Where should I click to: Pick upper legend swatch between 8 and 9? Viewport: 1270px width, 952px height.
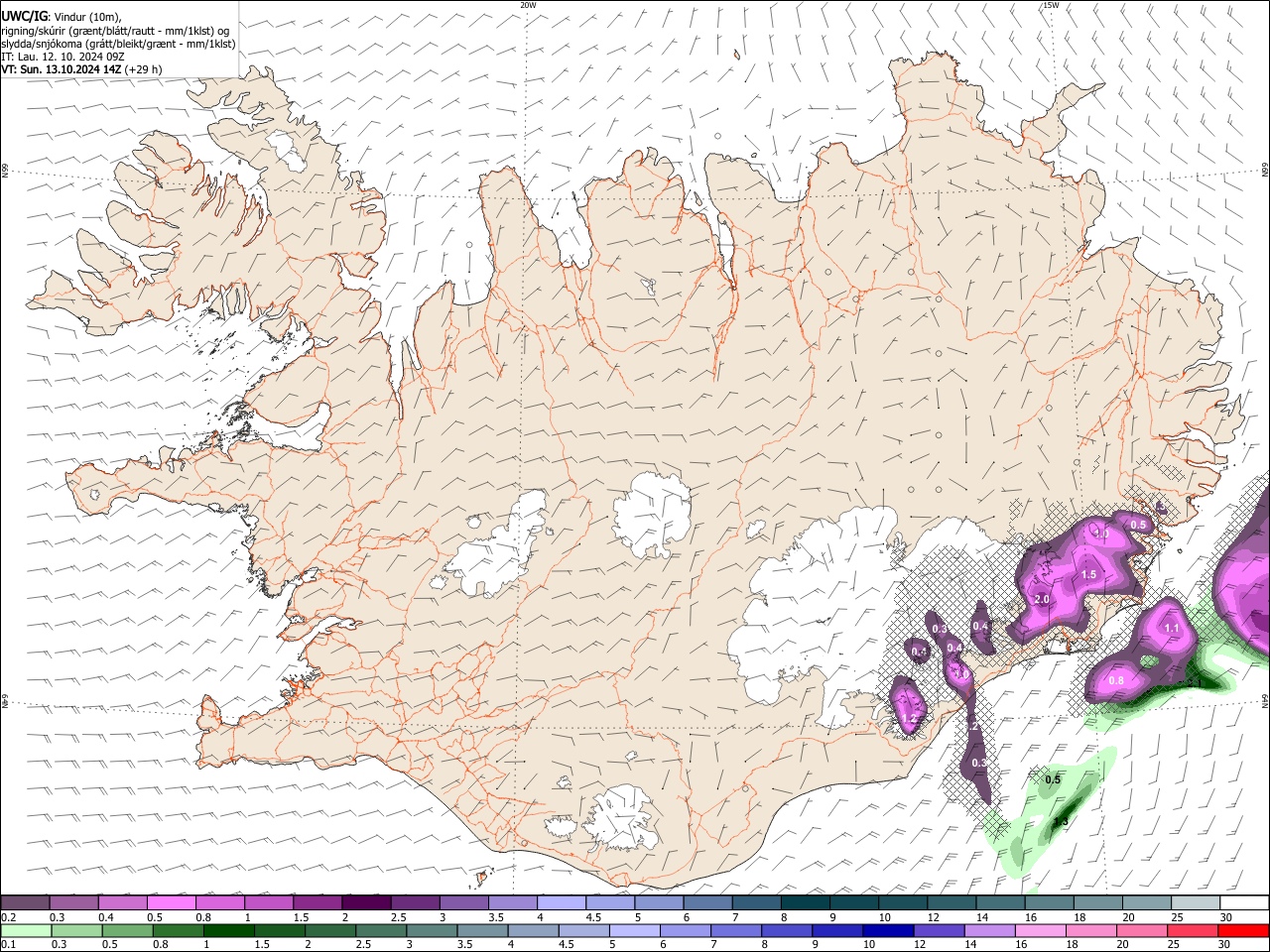pos(805,902)
